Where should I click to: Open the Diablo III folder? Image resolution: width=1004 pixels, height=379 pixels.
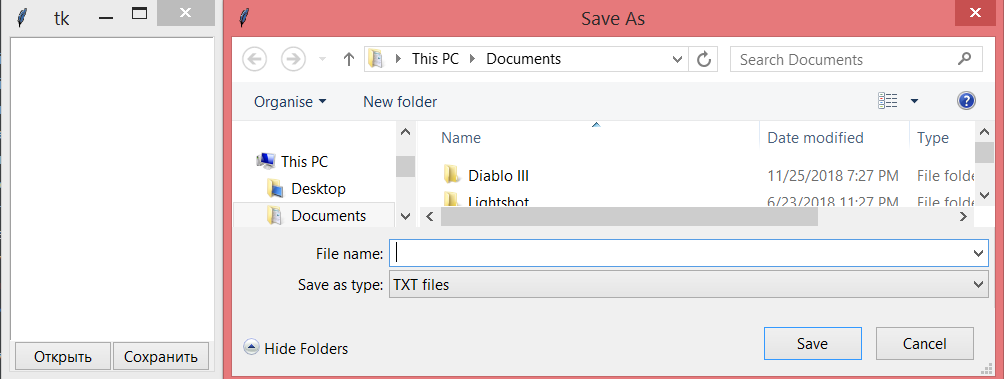coord(498,175)
